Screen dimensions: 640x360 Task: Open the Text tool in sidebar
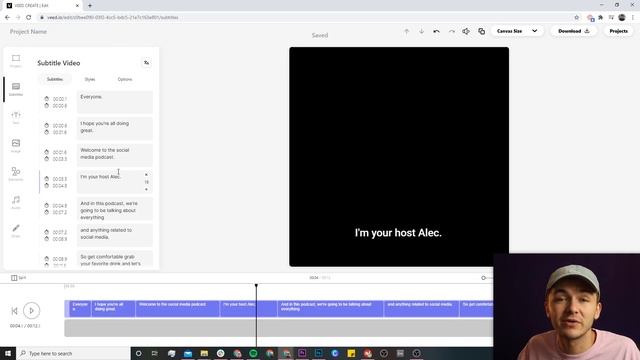click(x=16, y=118)
